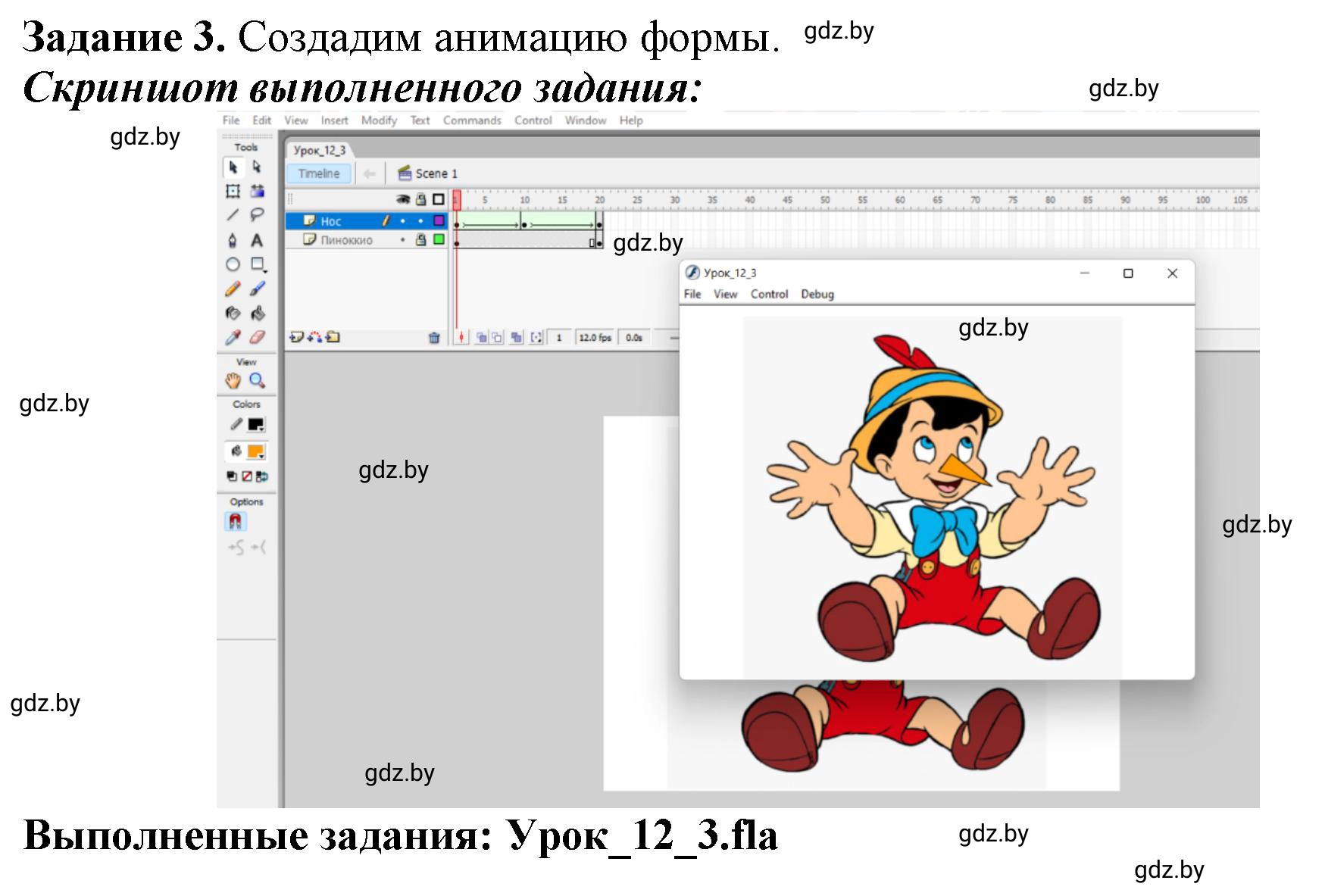Open the Modify menu
1325x896 pixels.
[379, 120]
